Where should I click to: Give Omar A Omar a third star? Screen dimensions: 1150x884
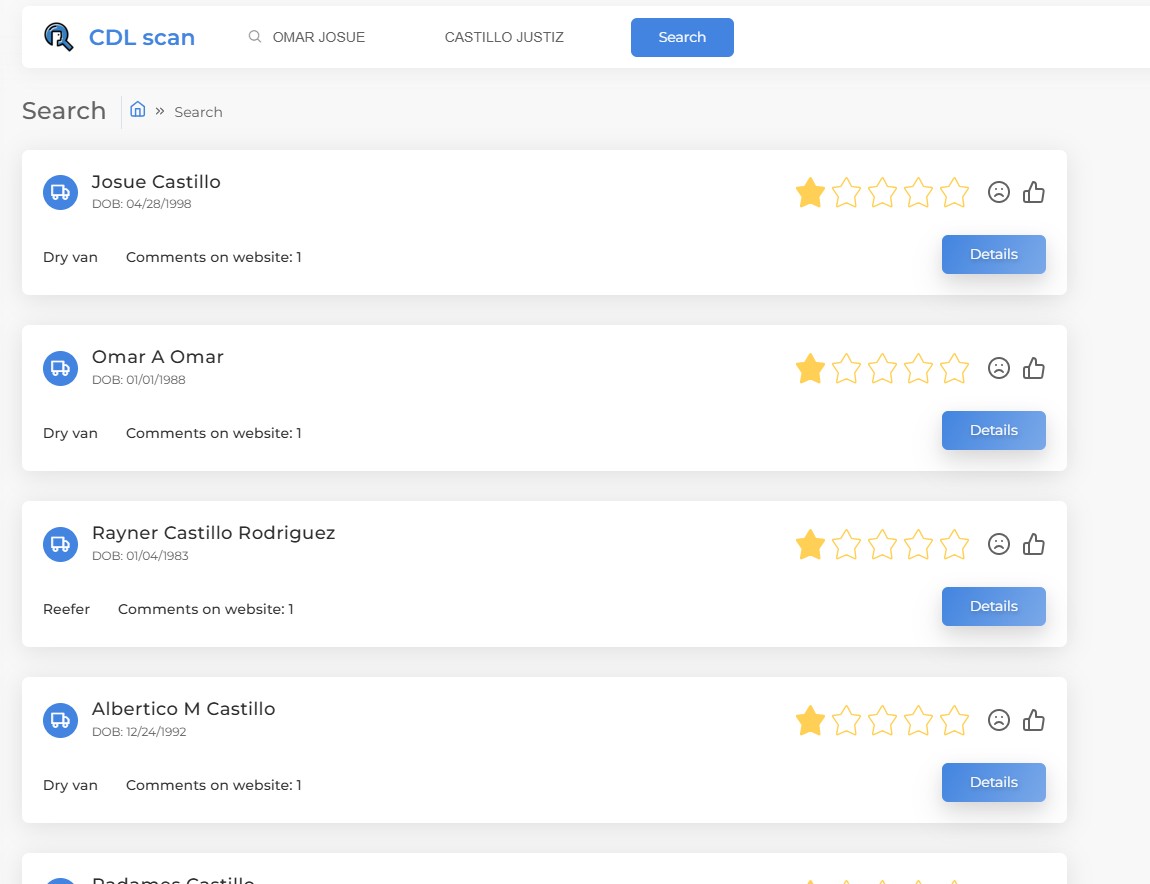(882, 368)
